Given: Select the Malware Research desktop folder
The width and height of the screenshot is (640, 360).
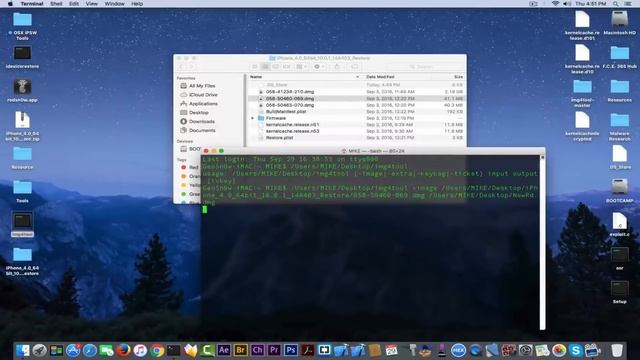Looking at the screenshot, I should click(620, 127).
